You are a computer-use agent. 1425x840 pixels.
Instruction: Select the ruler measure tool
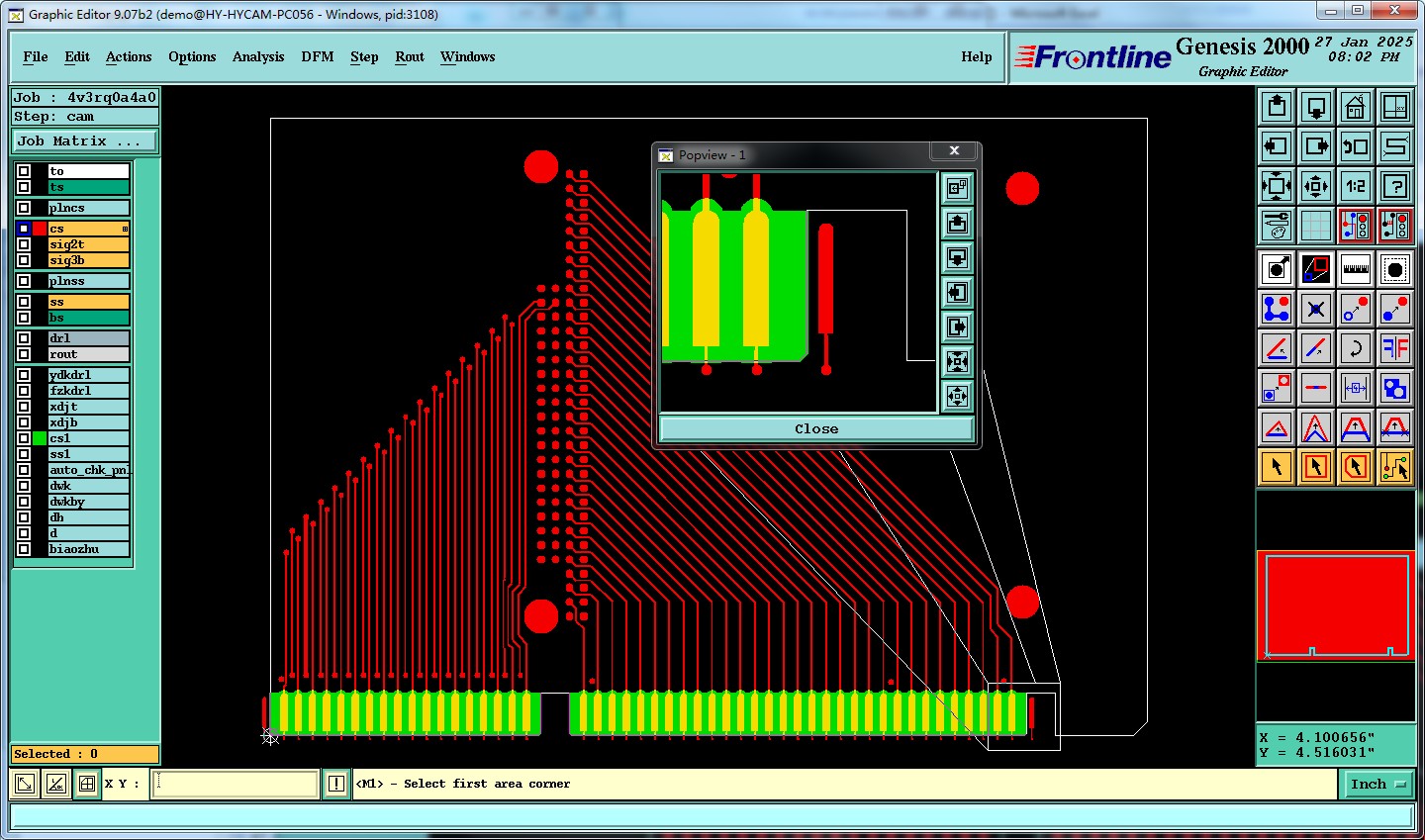pos(1356,268)
